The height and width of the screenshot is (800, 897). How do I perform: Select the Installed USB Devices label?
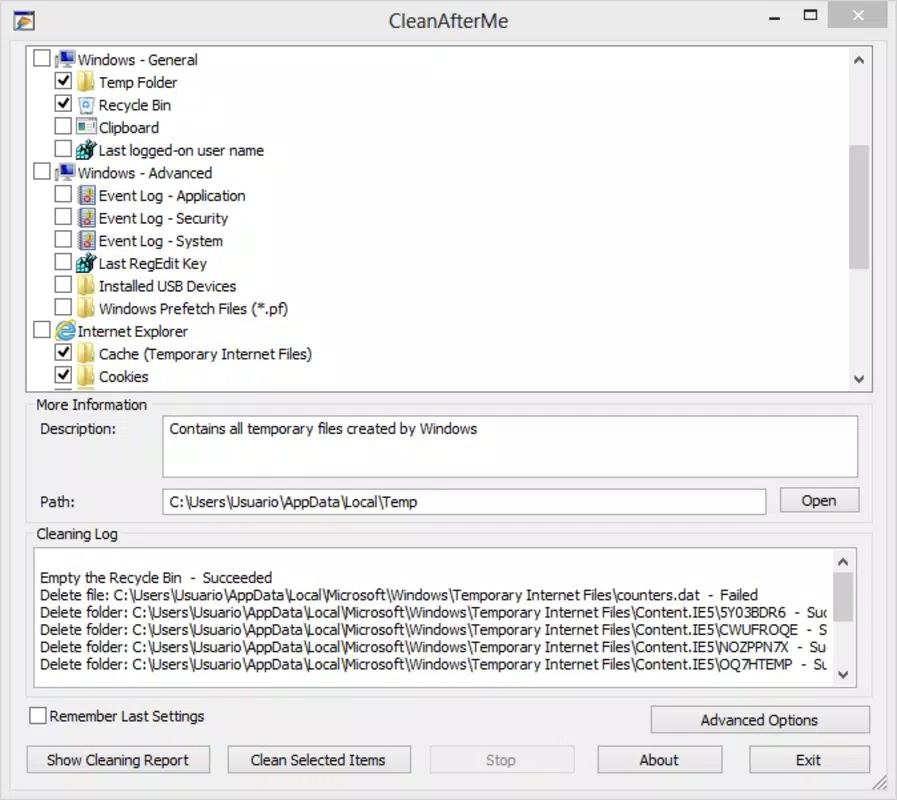(167, 286)
